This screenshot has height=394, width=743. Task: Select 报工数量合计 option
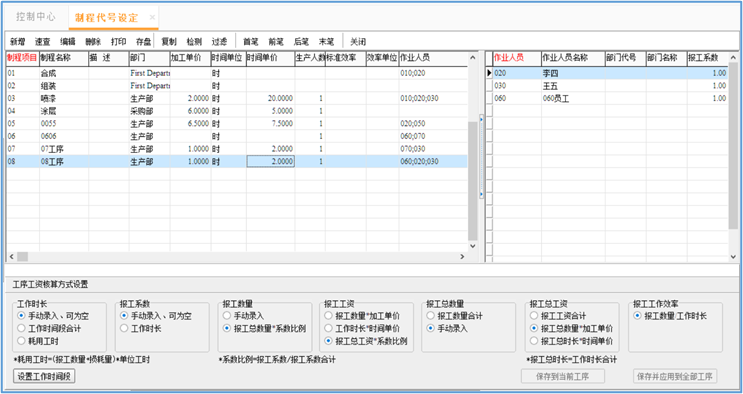(455, 316)
